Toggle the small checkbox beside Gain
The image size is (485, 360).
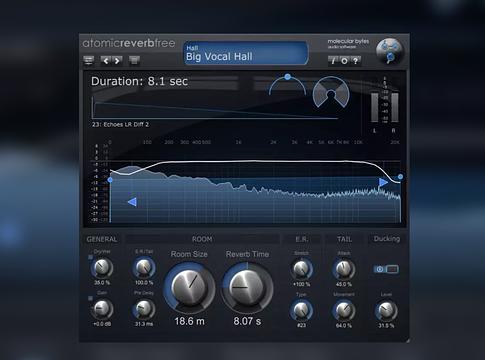pyautogui.click(x=90, y=298)
